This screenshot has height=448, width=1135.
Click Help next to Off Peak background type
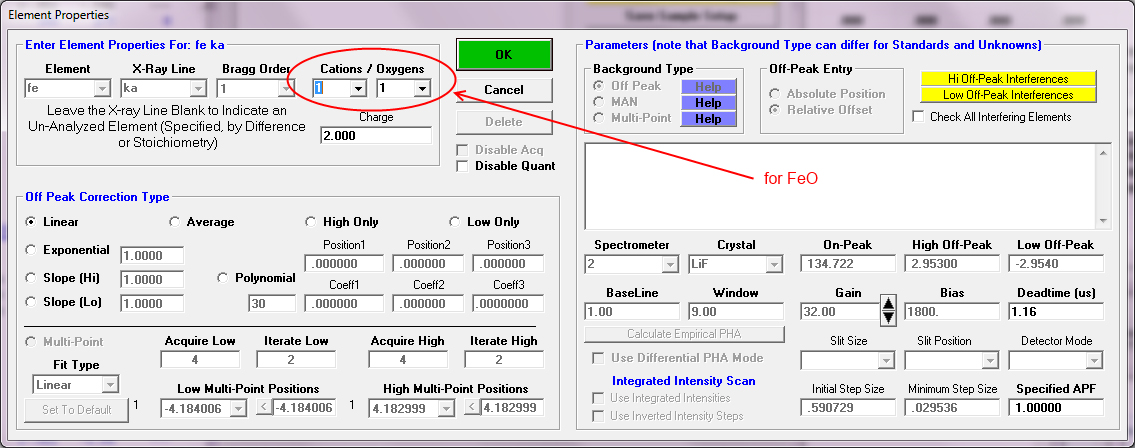coord(708,87)
